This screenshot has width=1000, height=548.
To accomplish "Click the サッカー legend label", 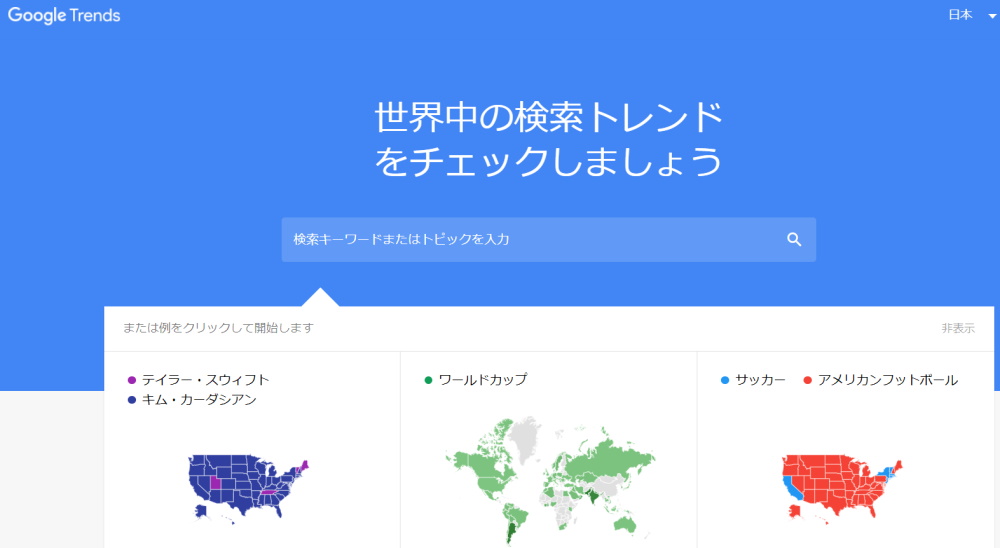I will [760, 380].
